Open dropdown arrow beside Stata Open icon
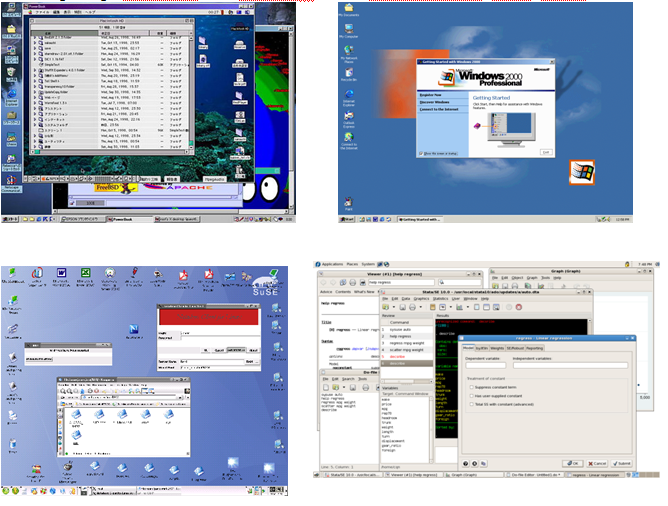668x506 pixels. coord(394,307)
